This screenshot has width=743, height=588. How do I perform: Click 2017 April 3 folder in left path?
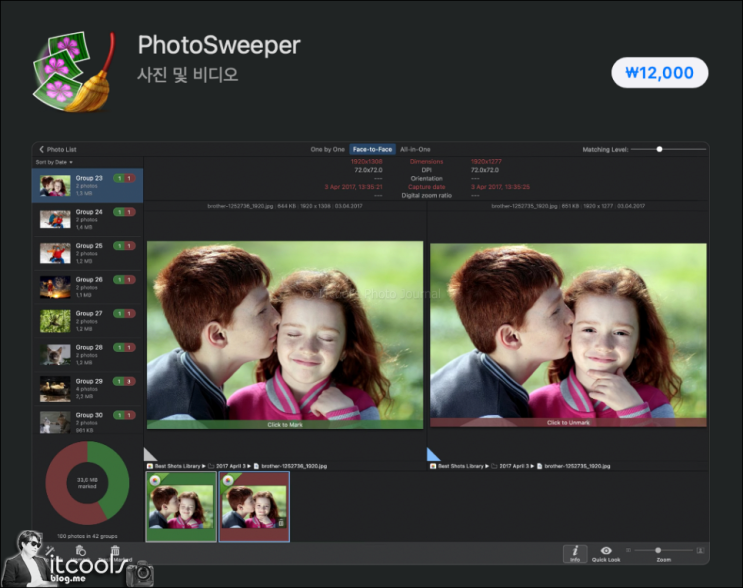(229, 466)
